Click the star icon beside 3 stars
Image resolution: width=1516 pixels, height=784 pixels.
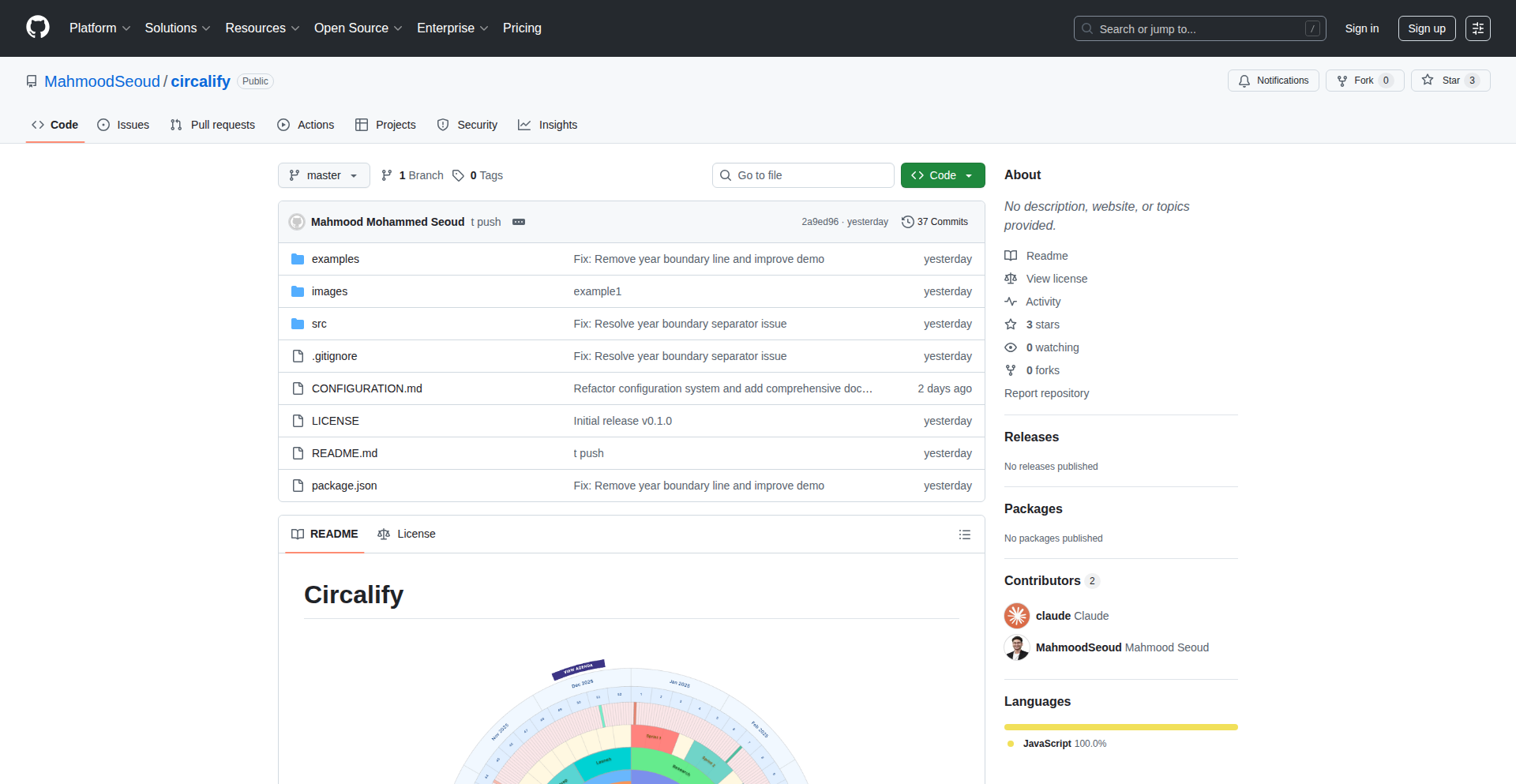[1011, 324]
